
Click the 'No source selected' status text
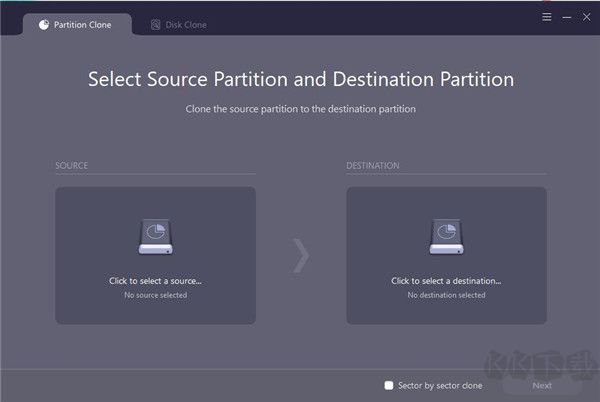click(x=155, y=295)
